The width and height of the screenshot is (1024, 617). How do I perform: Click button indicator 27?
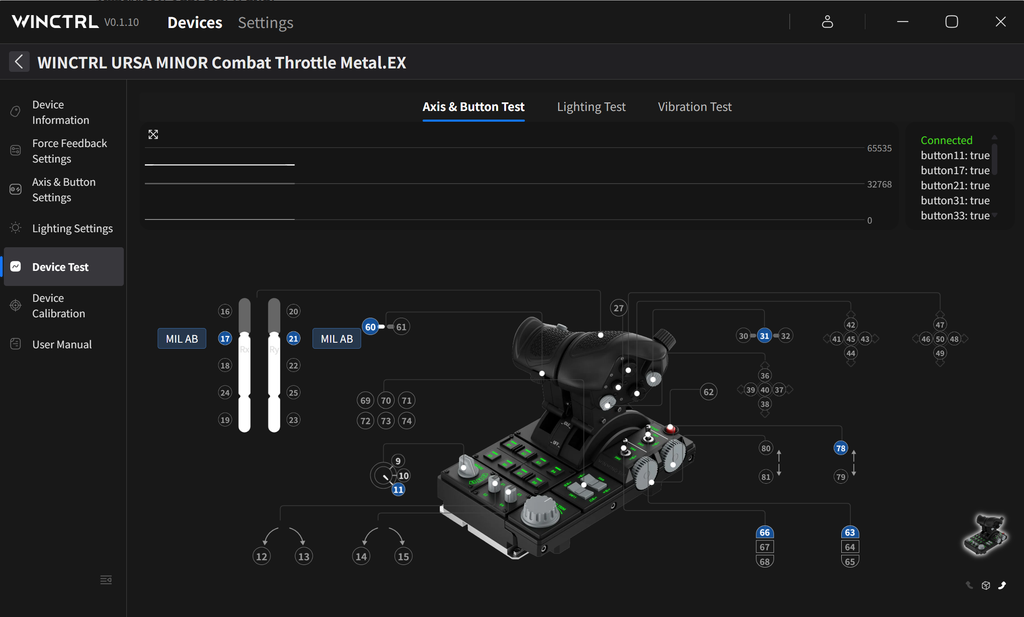[x=618, y=308]
